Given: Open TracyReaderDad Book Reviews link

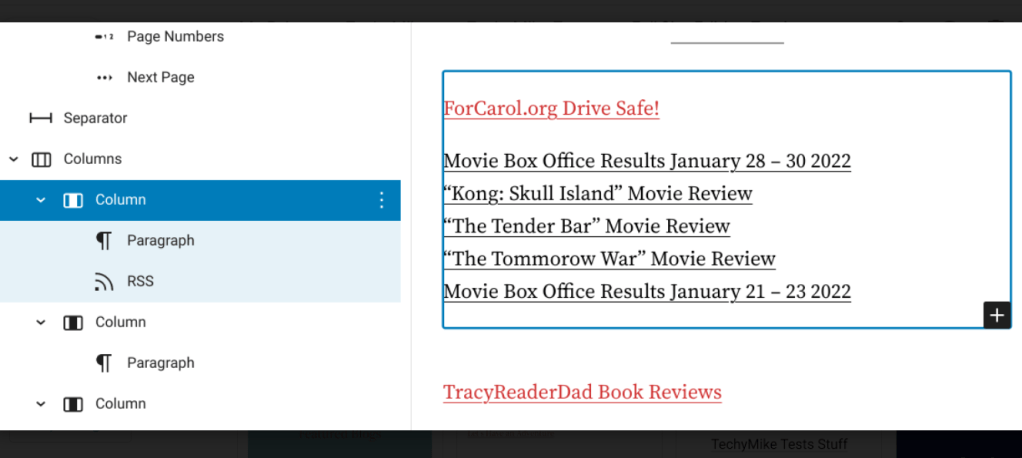Looking at the screenshot, I should [x=582, y=391].
